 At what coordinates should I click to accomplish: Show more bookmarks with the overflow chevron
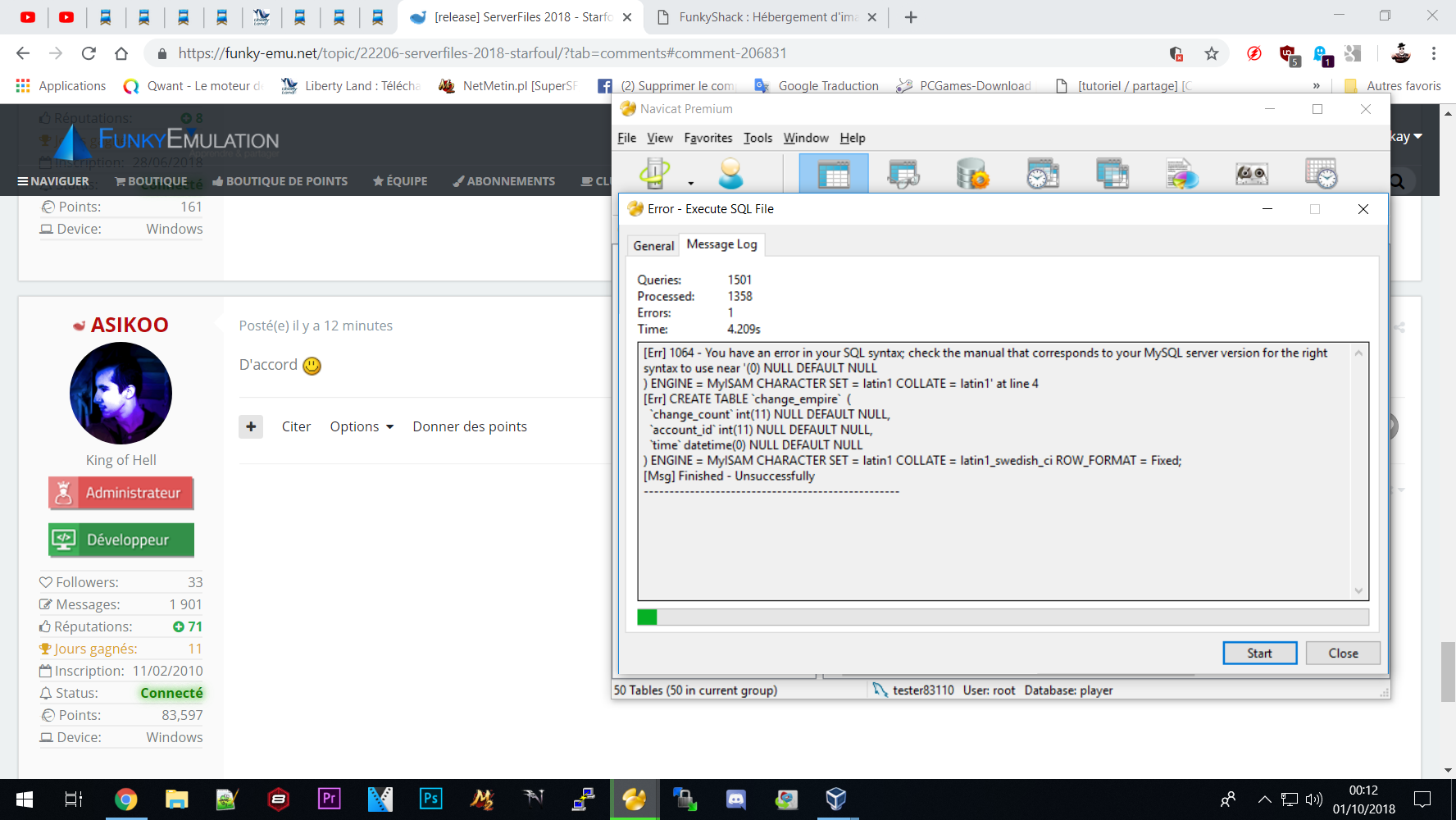pos(1317,86)
